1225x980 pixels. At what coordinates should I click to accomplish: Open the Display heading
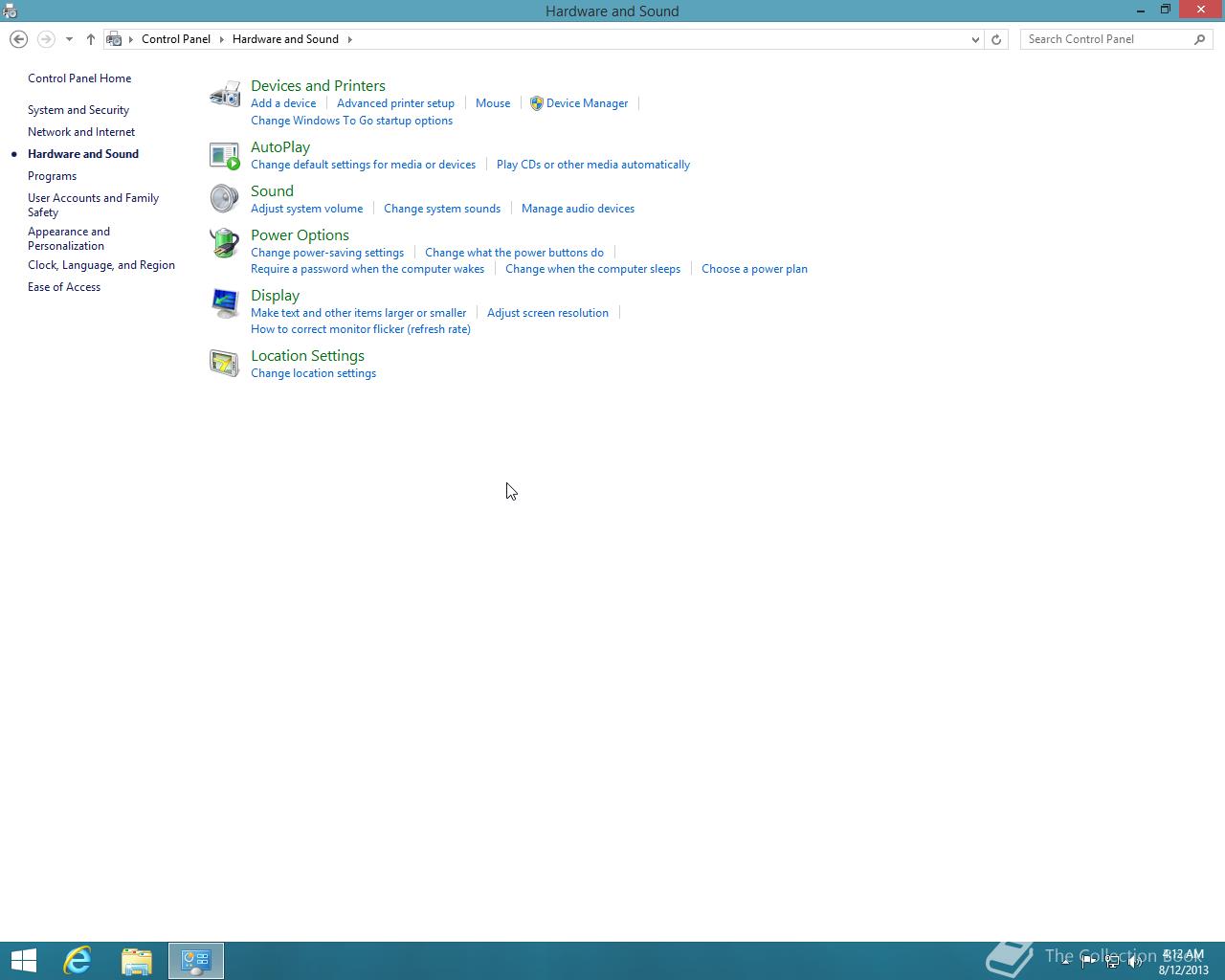click(275, 296)
